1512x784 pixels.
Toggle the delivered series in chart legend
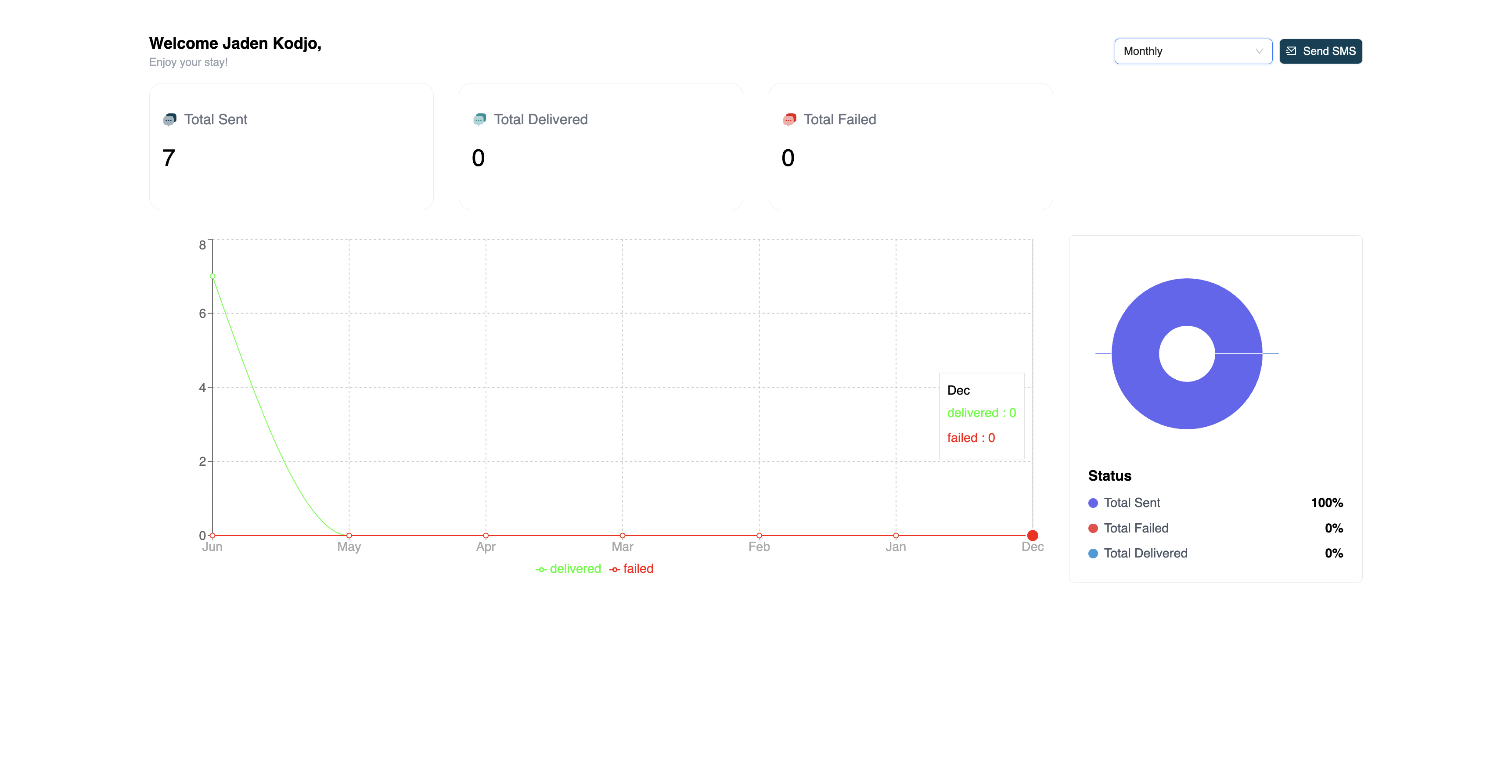[x=568, y=568]
